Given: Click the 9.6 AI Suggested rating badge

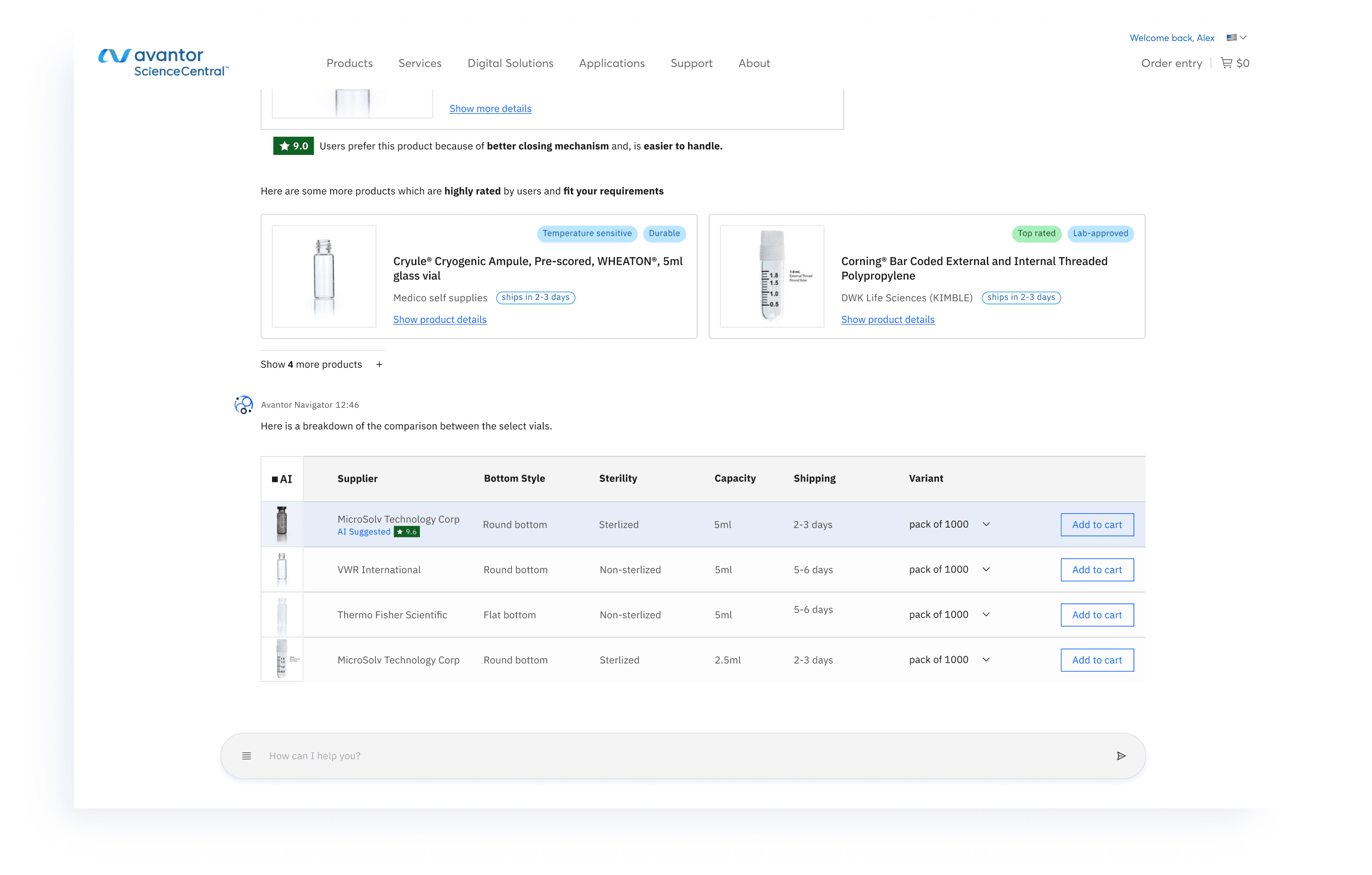Looking at the screenshot, I should (407, 532).
